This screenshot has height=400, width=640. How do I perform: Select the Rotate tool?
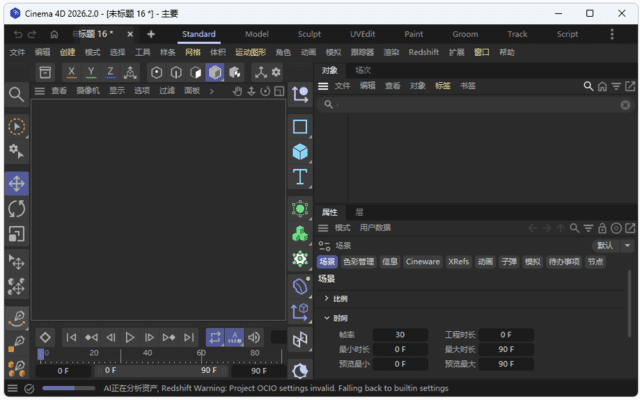17,209
